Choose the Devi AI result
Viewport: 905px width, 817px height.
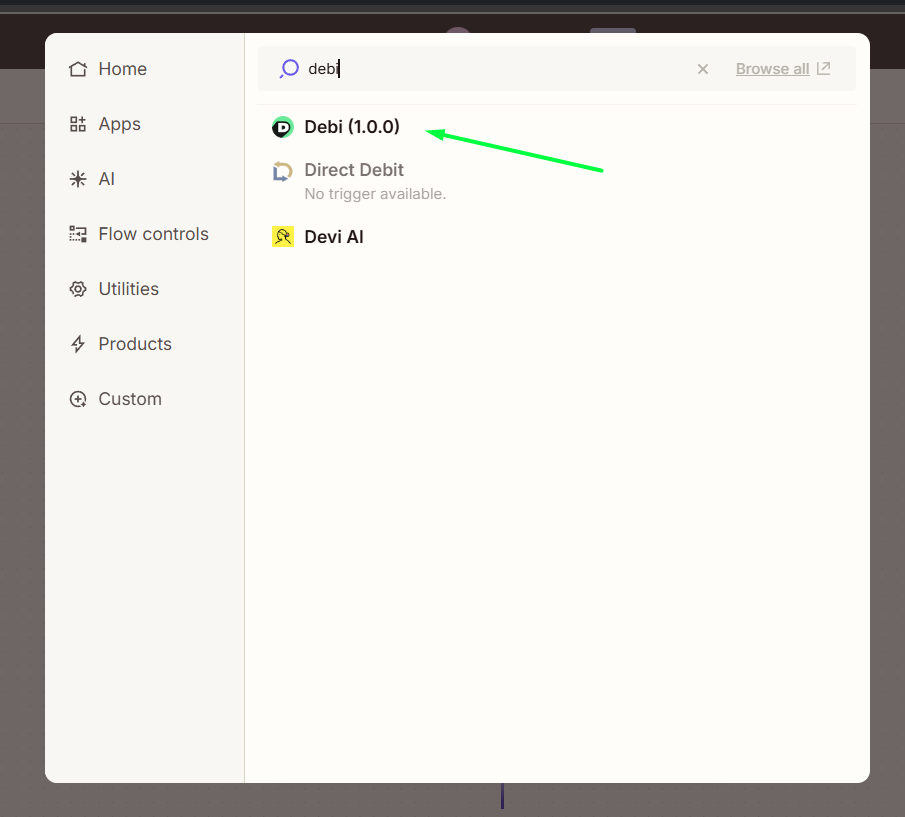point(334,237)
